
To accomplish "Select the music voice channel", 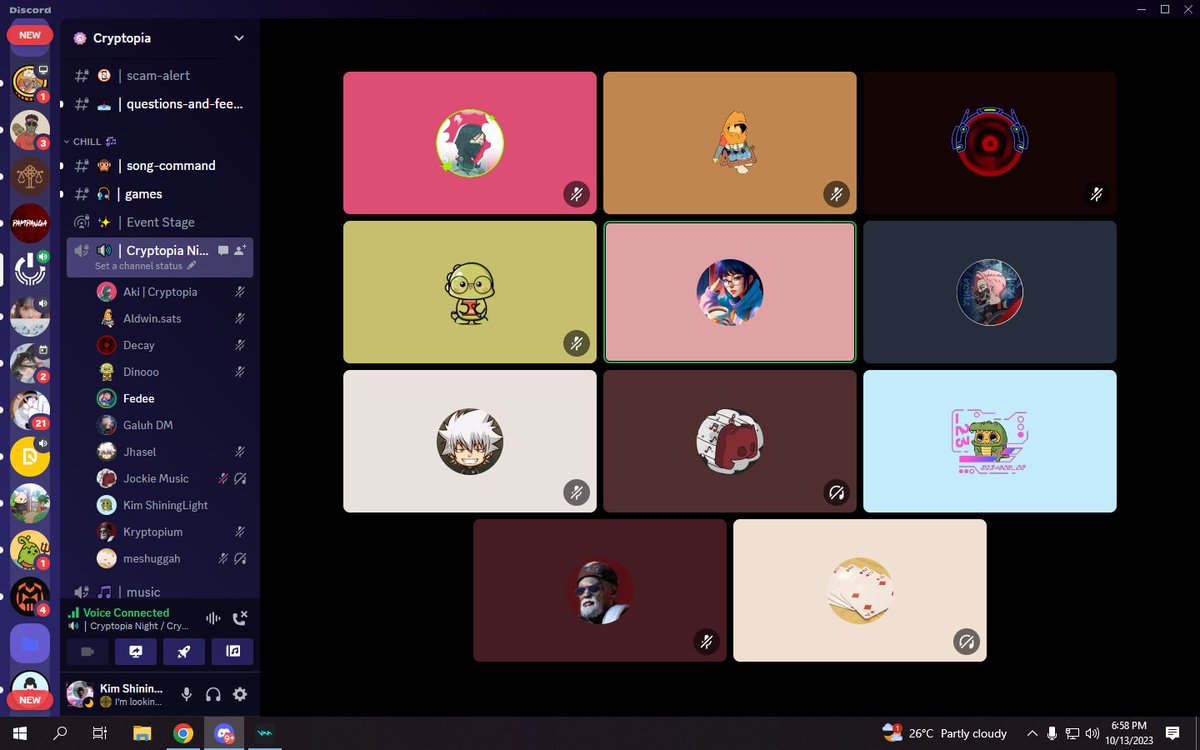I will tap(160, 592).
